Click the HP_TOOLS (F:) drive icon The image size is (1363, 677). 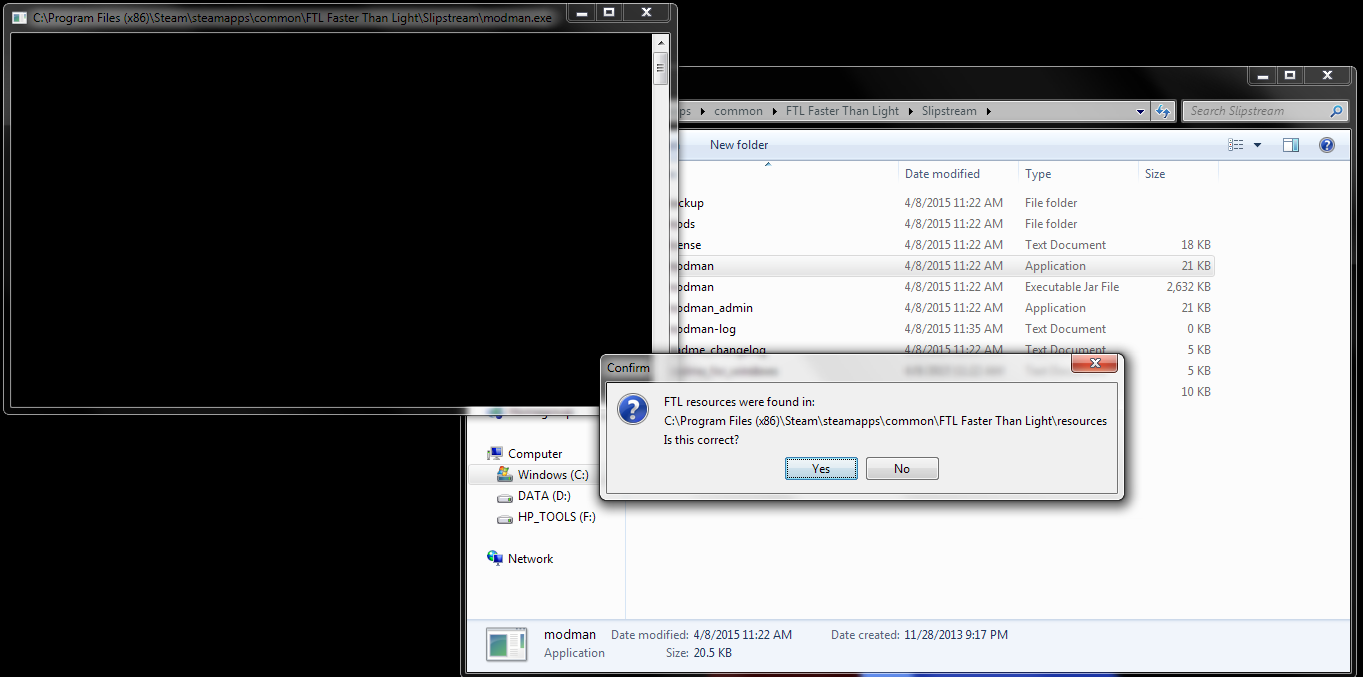[505, 517]
